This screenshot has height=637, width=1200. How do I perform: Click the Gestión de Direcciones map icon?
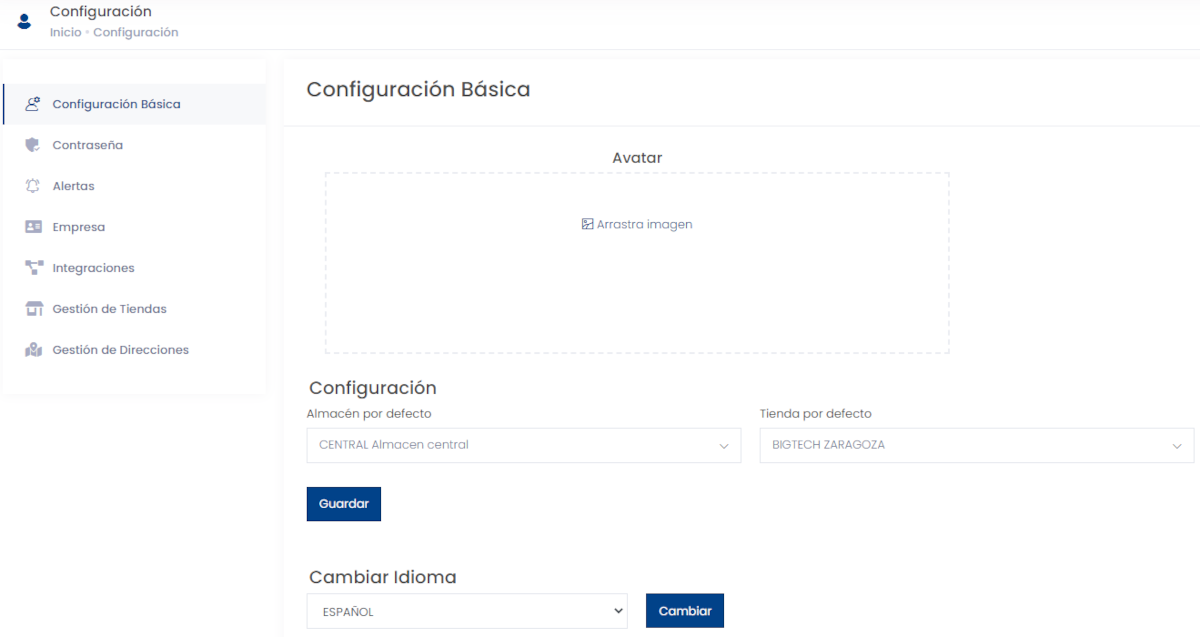click(34, 350)
